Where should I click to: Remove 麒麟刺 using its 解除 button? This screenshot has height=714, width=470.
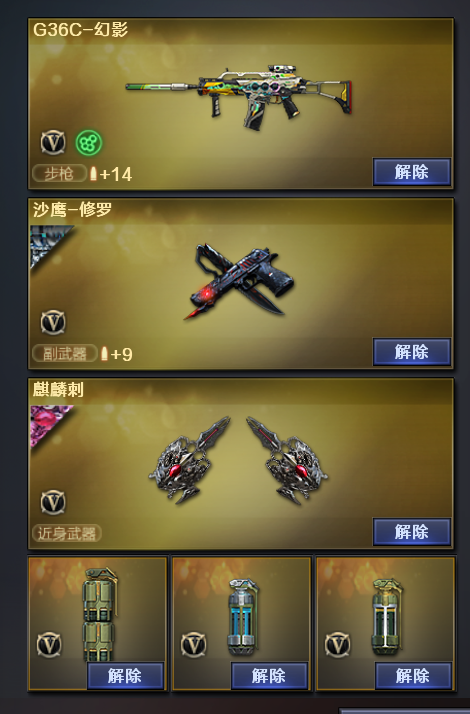[x=412, y=531]
